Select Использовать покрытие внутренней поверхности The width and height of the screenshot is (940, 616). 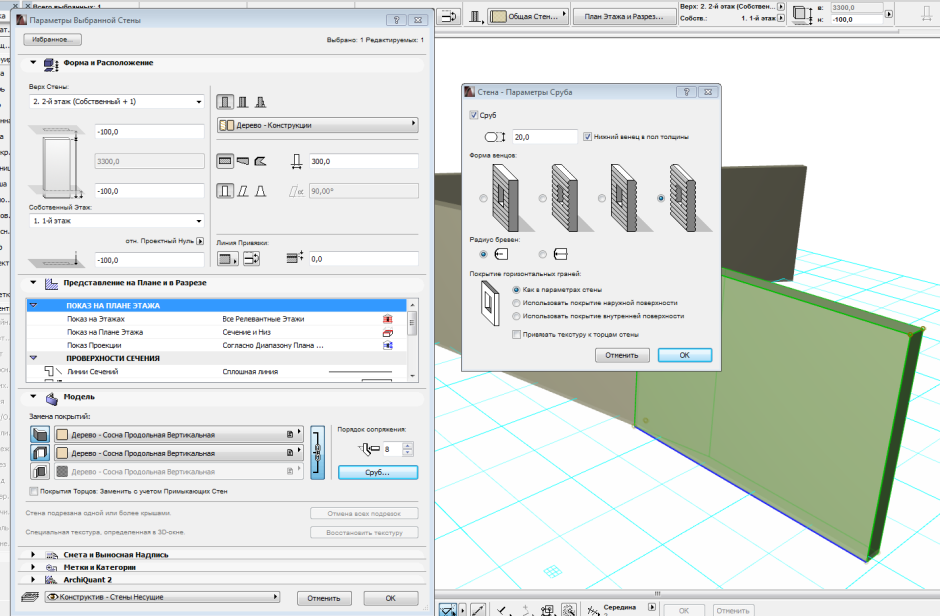point(516,316)
